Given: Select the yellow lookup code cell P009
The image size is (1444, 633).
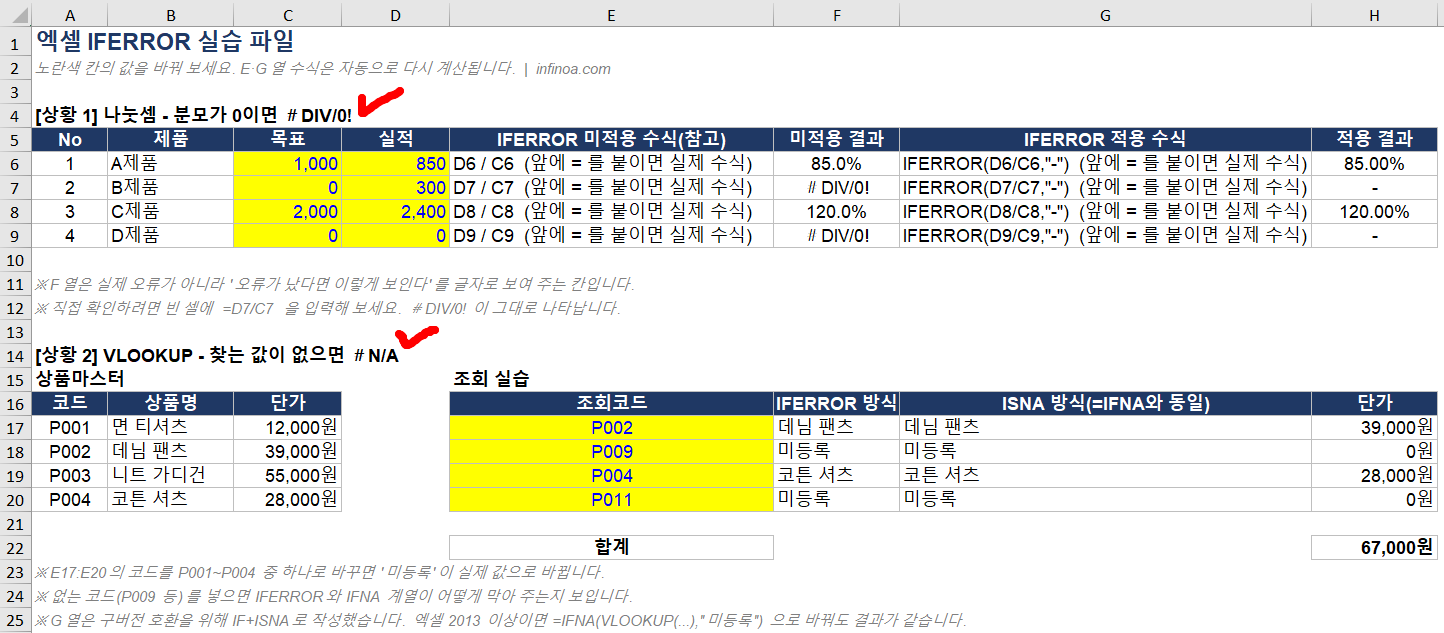Looking at the screenshot, I should click(x=611, y=451).
